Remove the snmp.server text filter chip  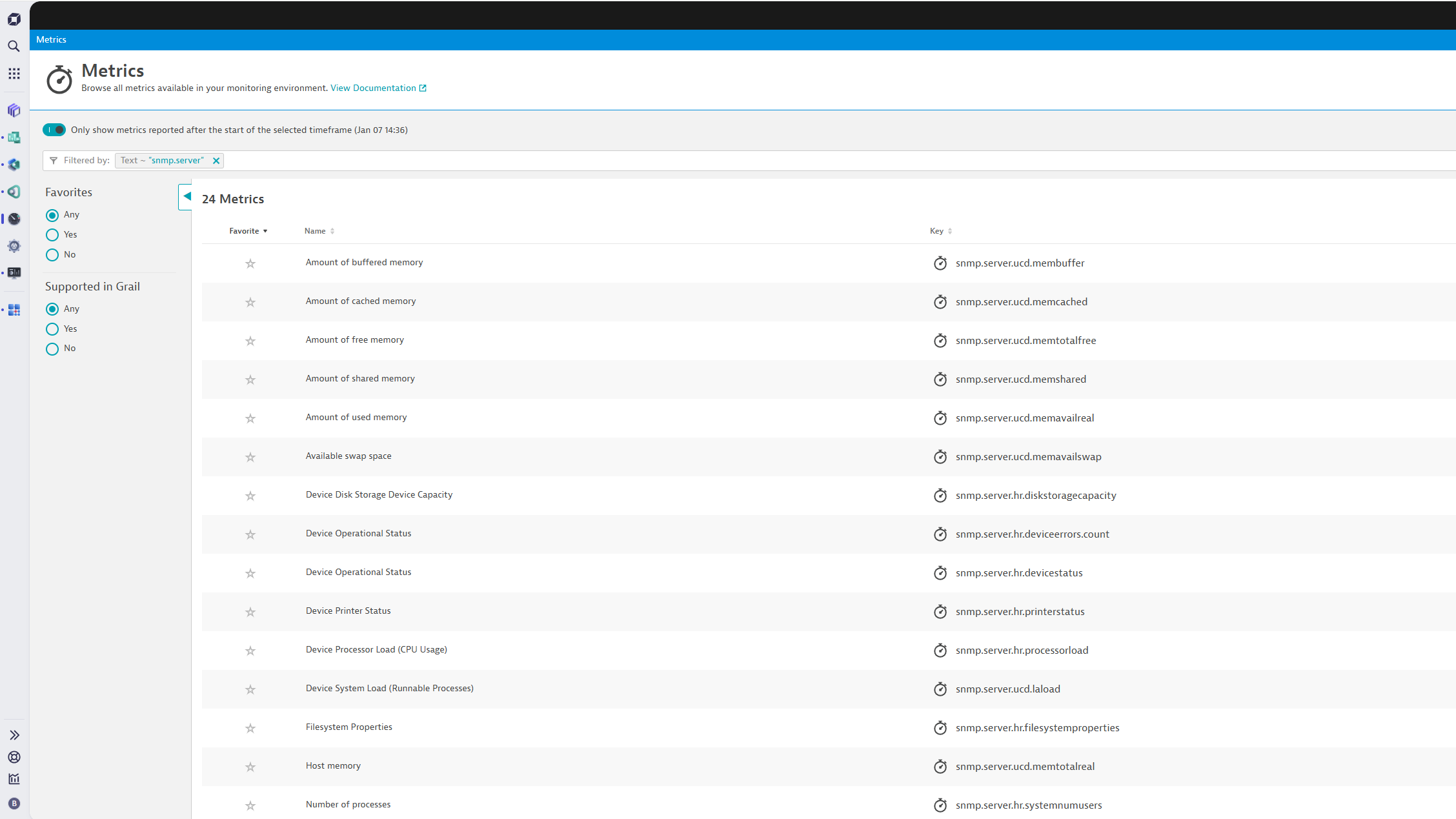pos(216,160)
